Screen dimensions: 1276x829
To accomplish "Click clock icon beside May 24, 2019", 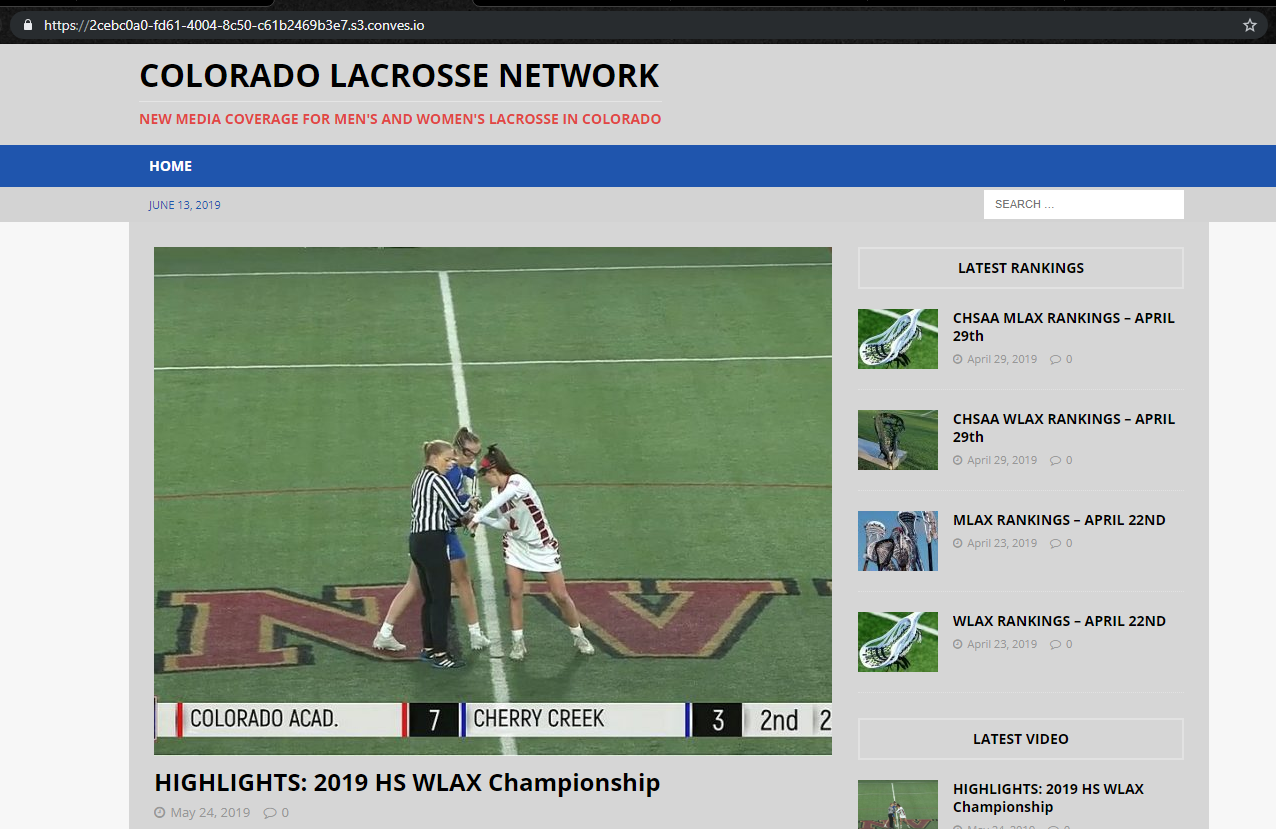I will point(159,813).
